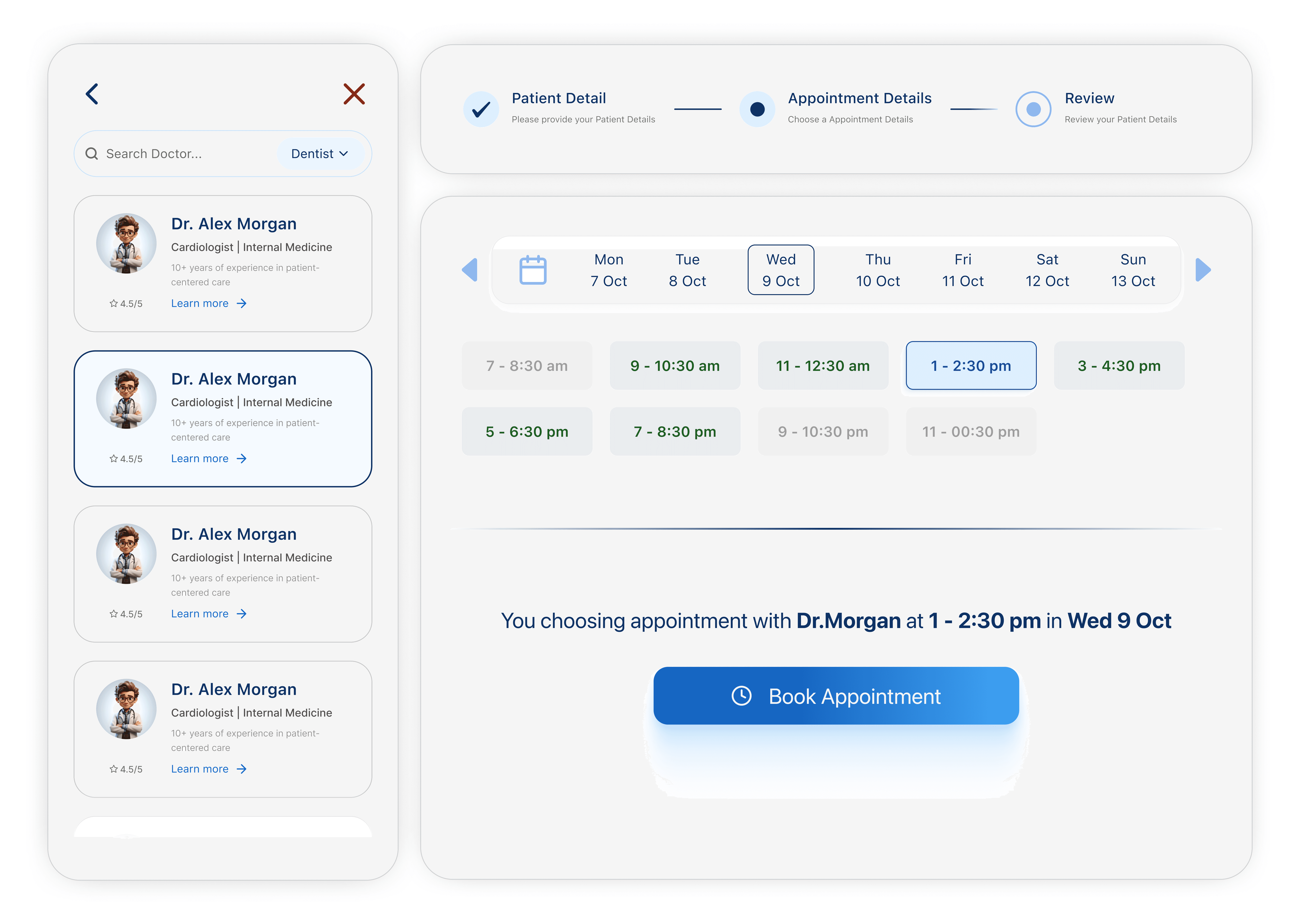Screen dimensions: 1300x924
Task: Choose the 5 - 6:30 pm time slot
Action: [527, 432]
